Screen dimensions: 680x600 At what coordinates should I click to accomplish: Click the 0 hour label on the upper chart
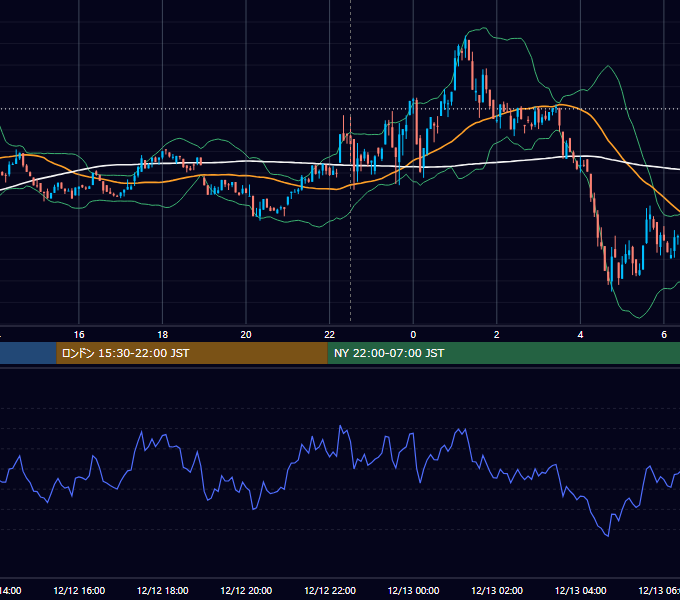[x=413, y=335]
